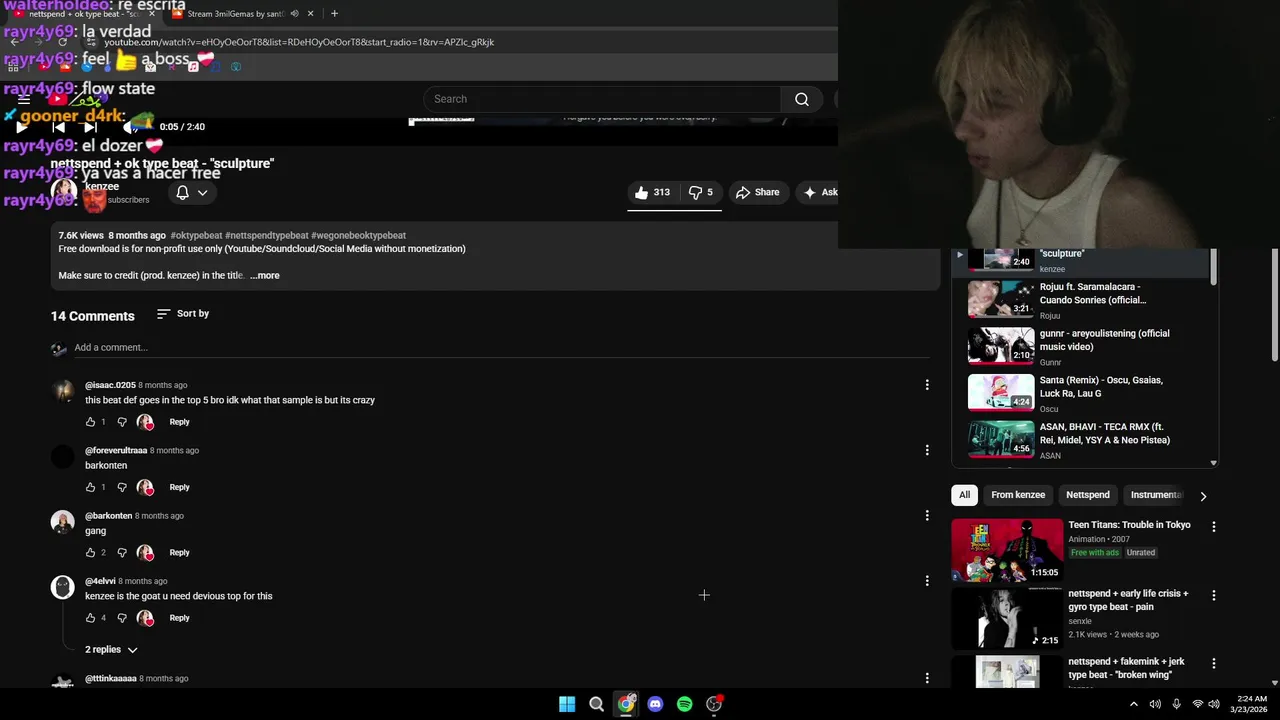Dislike the video showing 5 dislikes
Screen dimensions: 1280x720
click(x=700, y=192)
